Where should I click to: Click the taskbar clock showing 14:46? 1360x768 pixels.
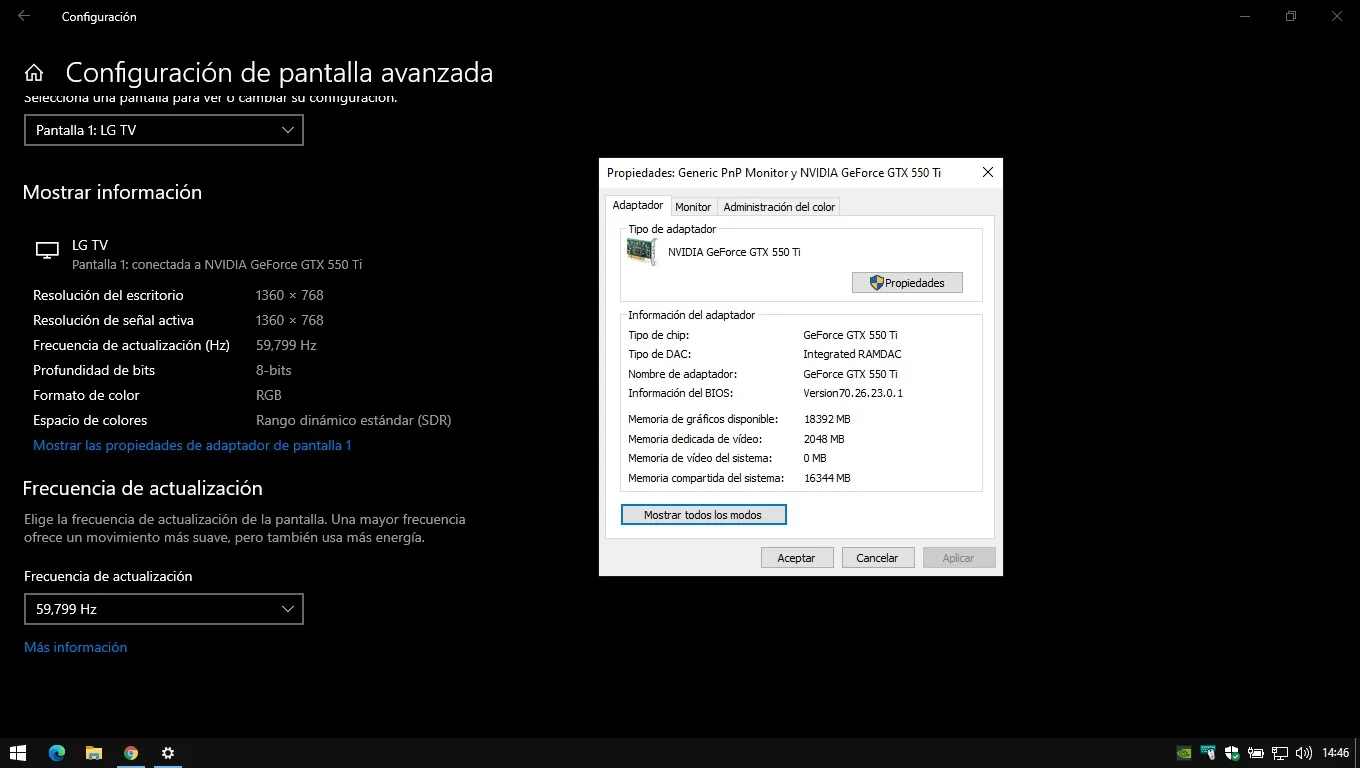pyautogui.click(x=1336, y=753)
